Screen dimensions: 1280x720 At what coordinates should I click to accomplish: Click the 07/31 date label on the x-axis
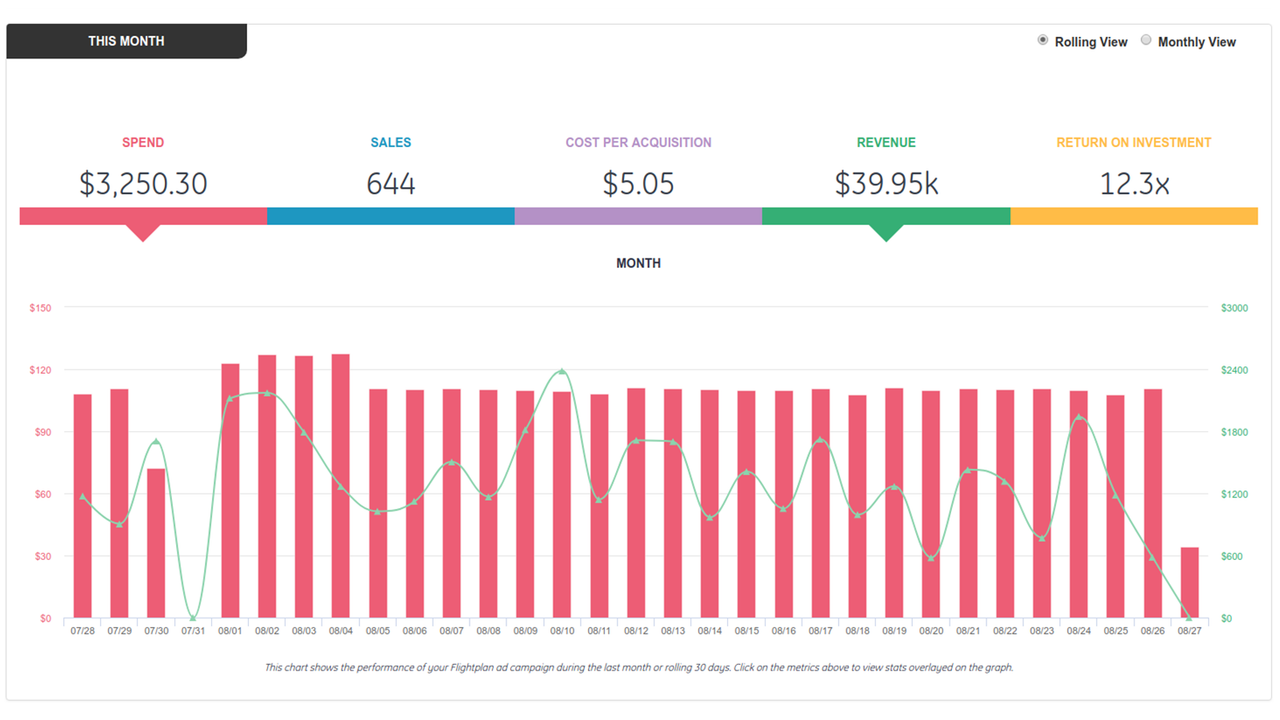(193, 630)
